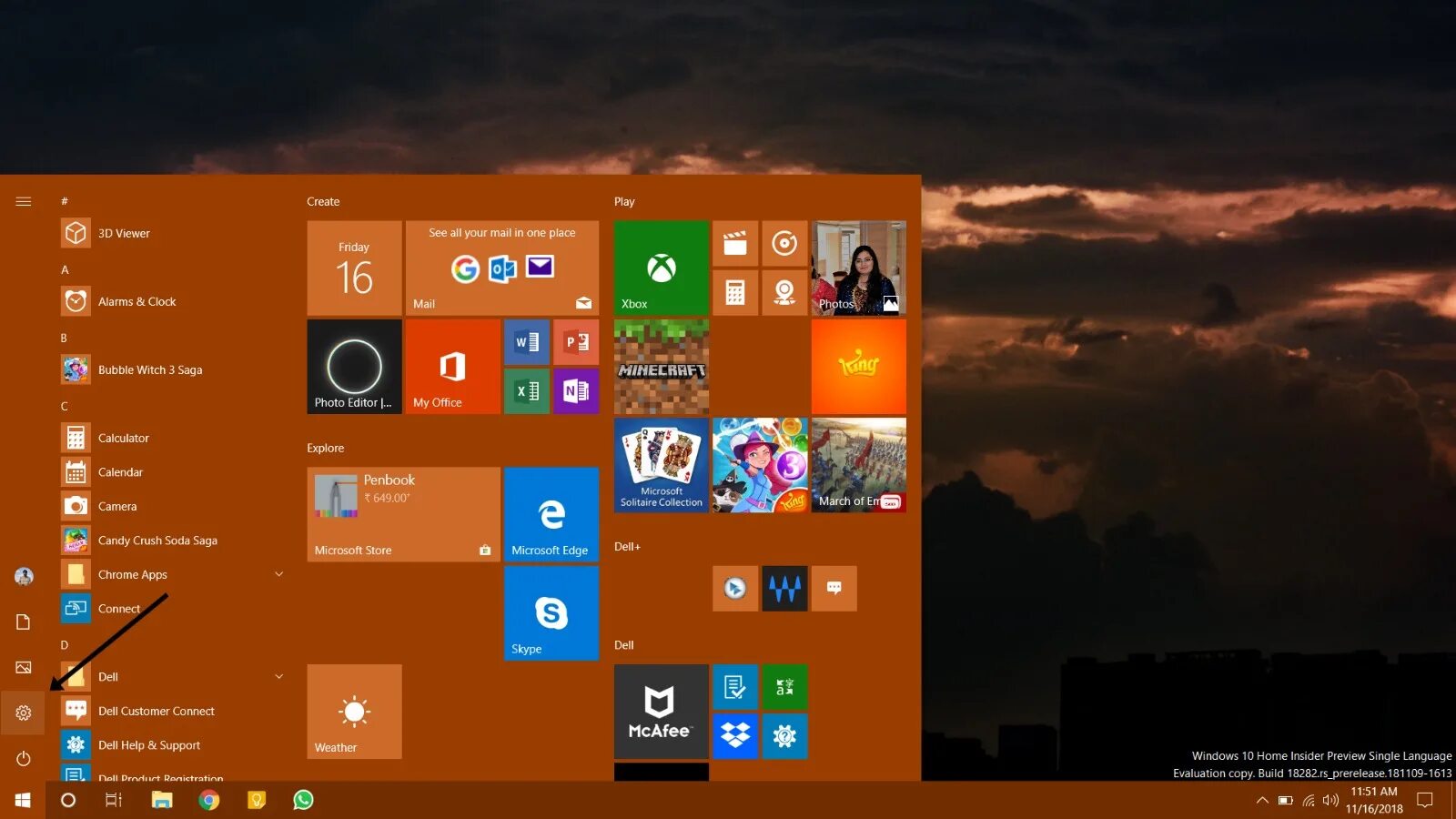The image size is (1456, 819).
Task: Launch the OneNote tile
Action: (576, 391)
